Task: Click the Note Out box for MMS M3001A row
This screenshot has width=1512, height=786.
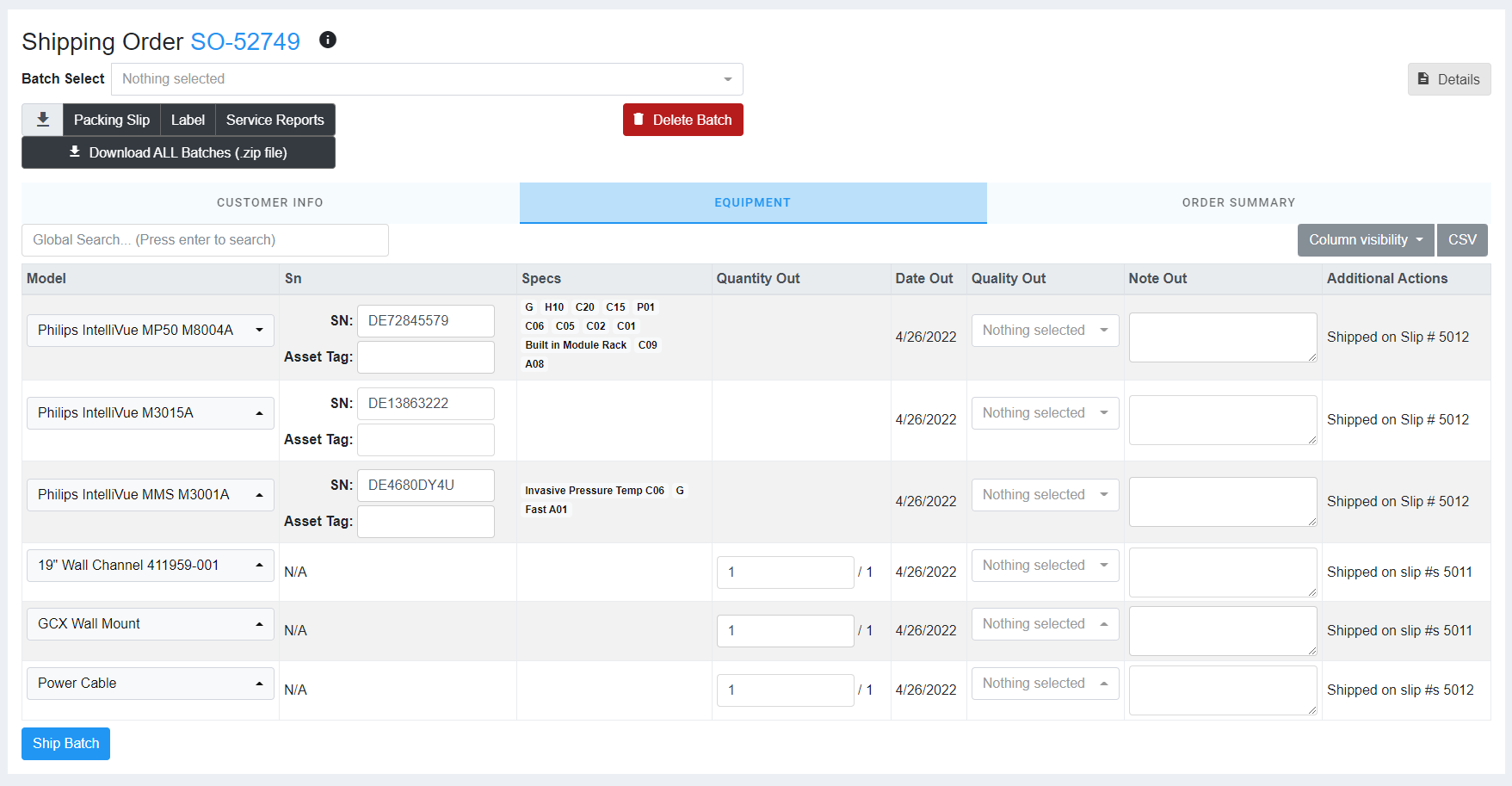Action: 1223,502
